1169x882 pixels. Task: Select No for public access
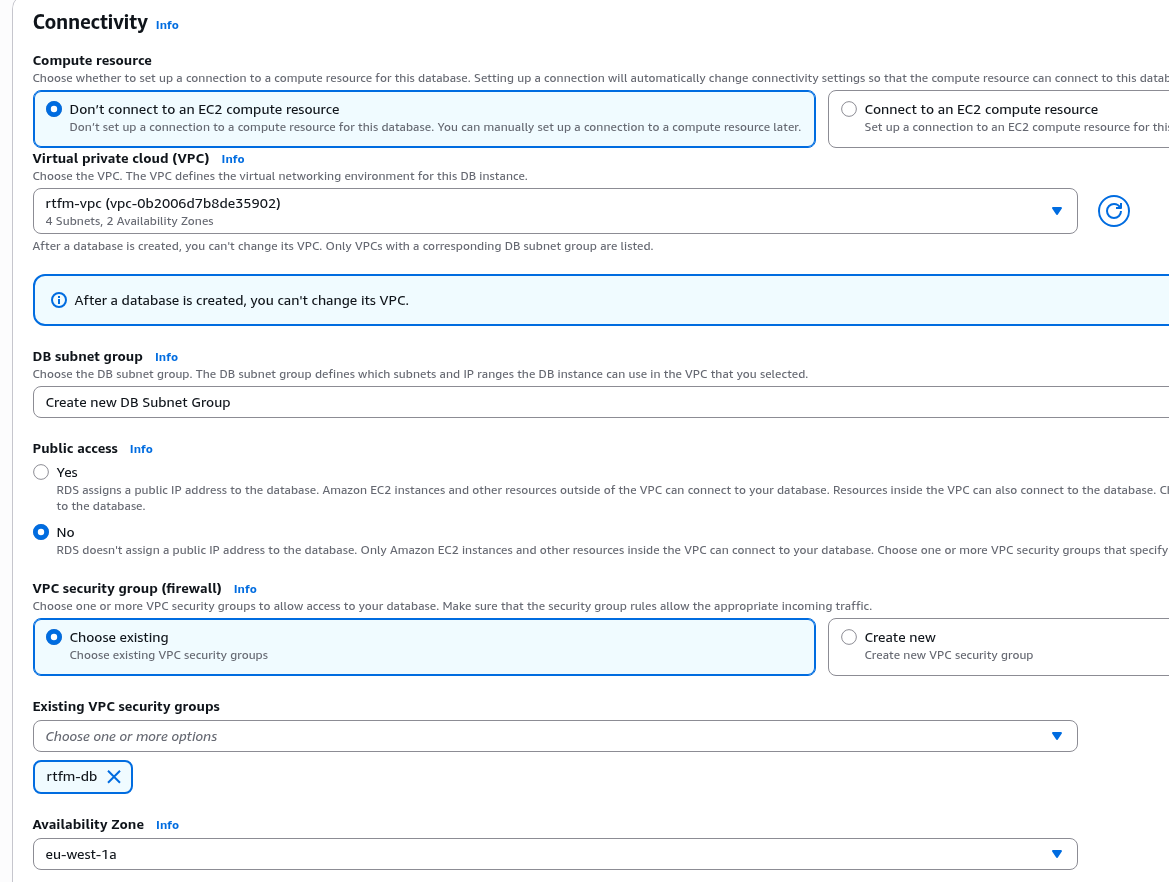41,532
